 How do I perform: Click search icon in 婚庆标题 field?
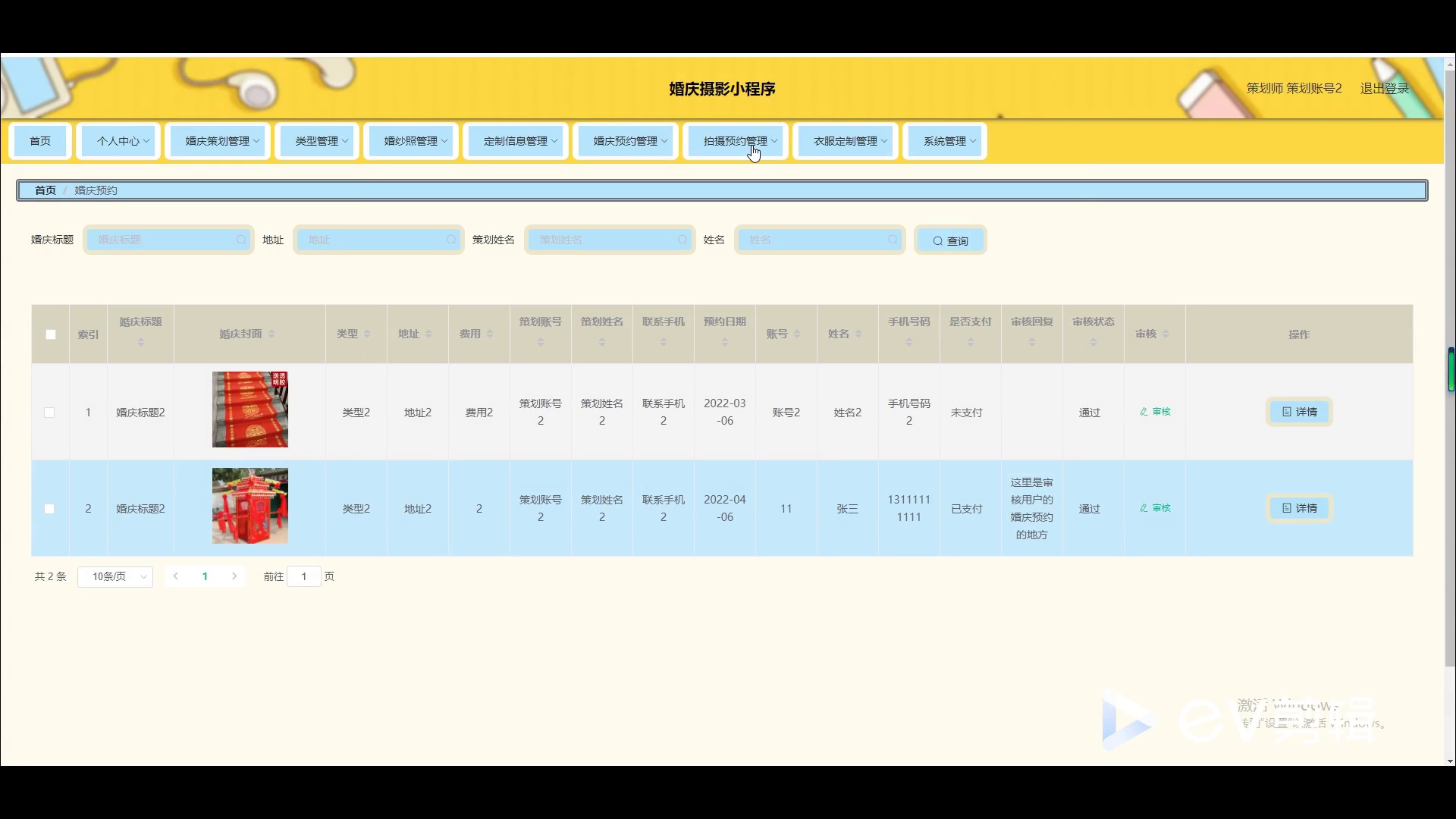point(241,240)
